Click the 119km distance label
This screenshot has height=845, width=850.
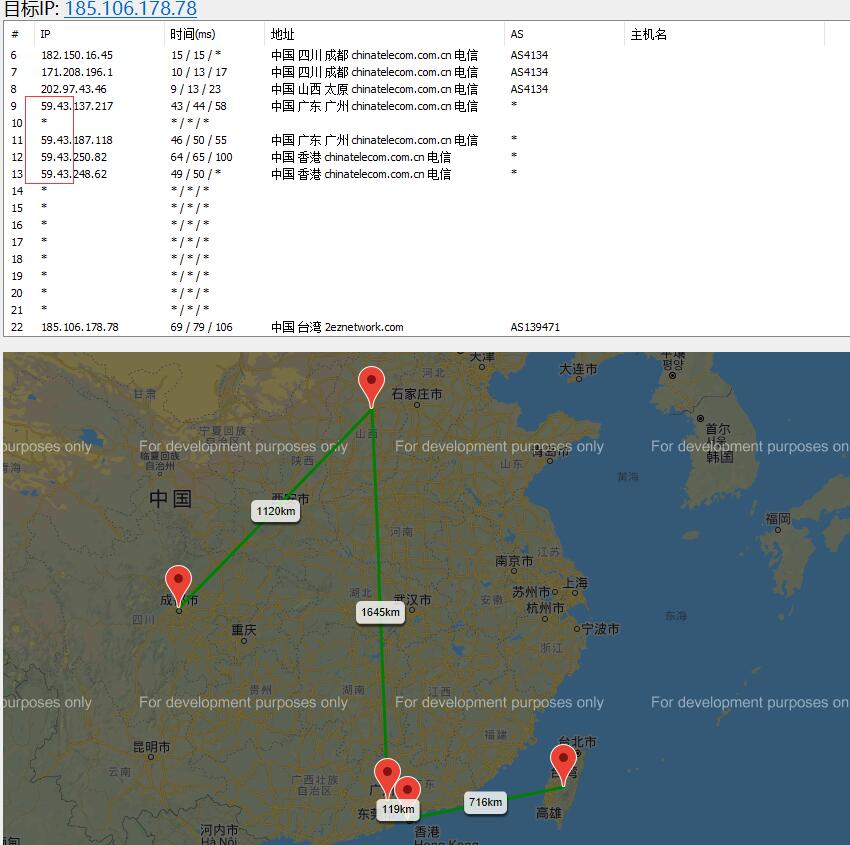tap(398, 809)
